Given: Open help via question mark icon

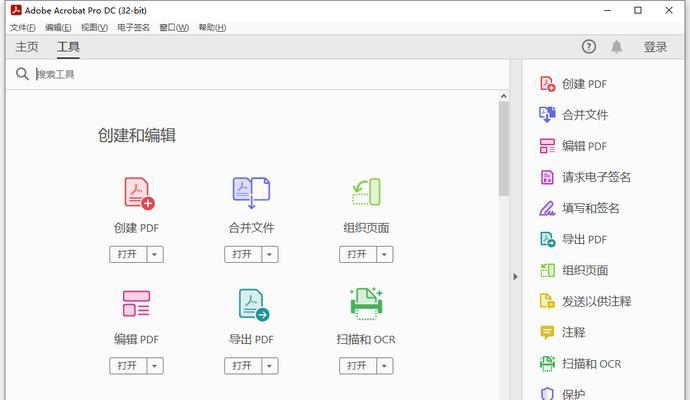Looking at the screenshot, I should pyautogui.click(x=589, y=47).
